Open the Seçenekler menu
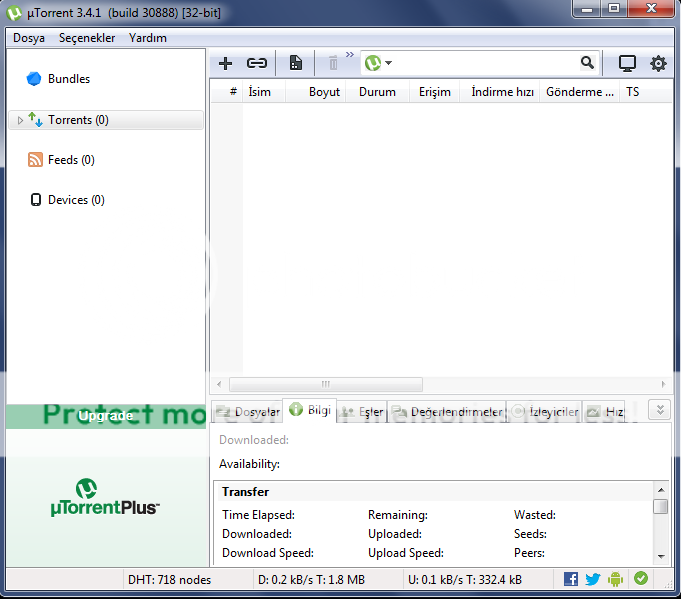The height and width of the screenshot is (599, 681). 87,38
